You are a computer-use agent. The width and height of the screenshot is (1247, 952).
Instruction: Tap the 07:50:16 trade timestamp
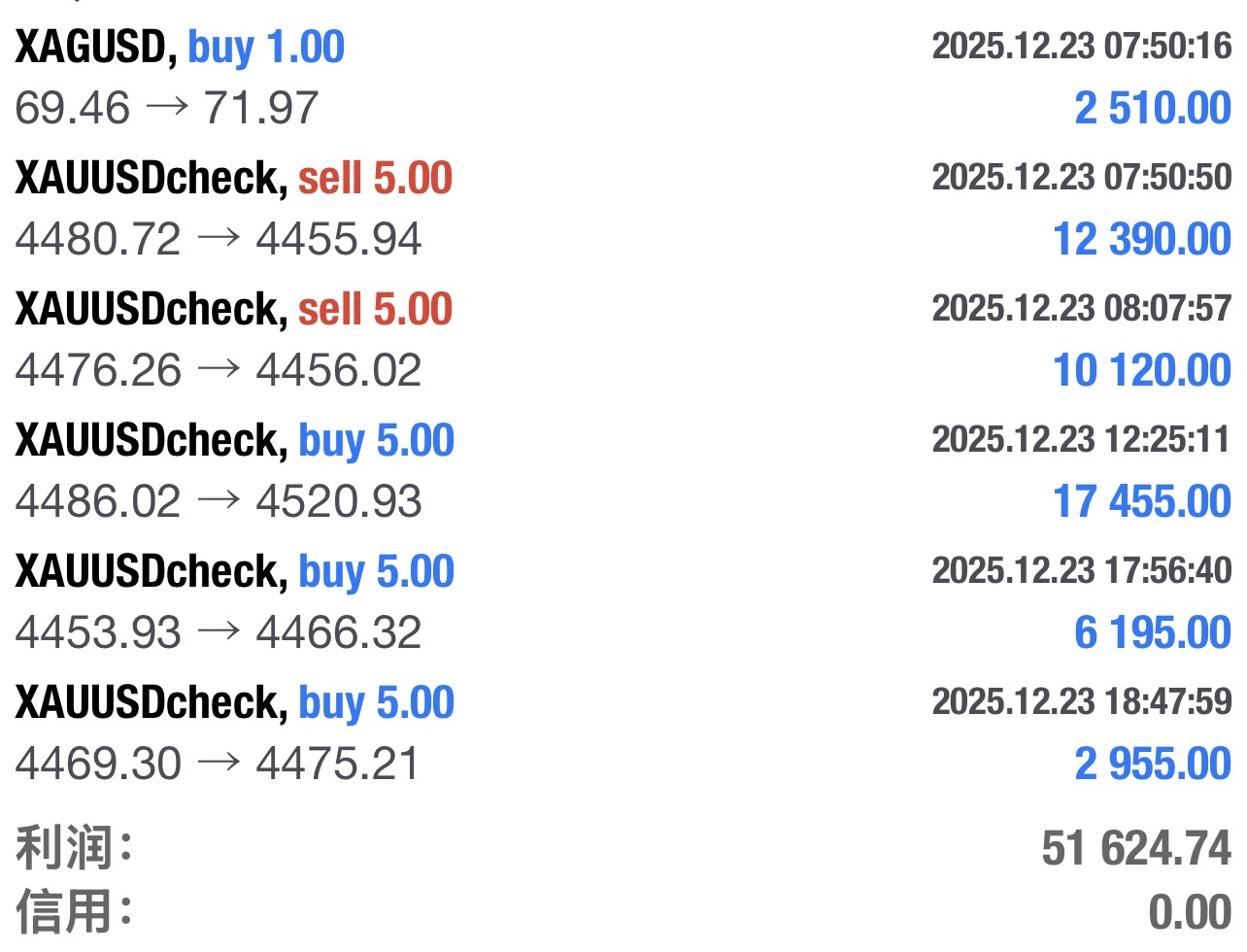point(1081,46)
